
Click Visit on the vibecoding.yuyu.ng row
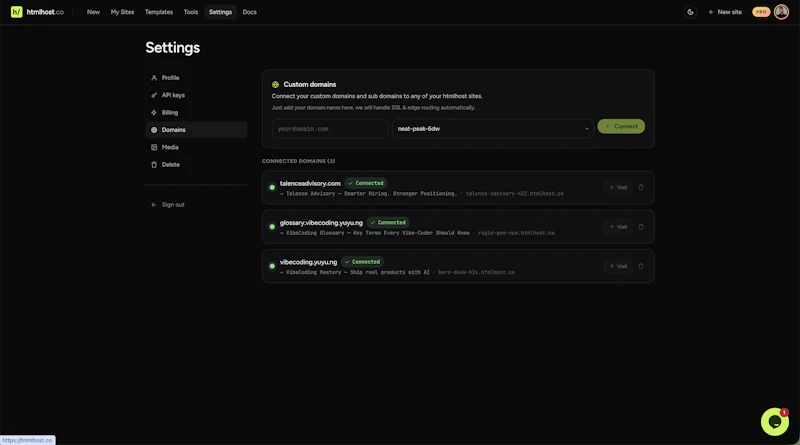click(618, 266)
